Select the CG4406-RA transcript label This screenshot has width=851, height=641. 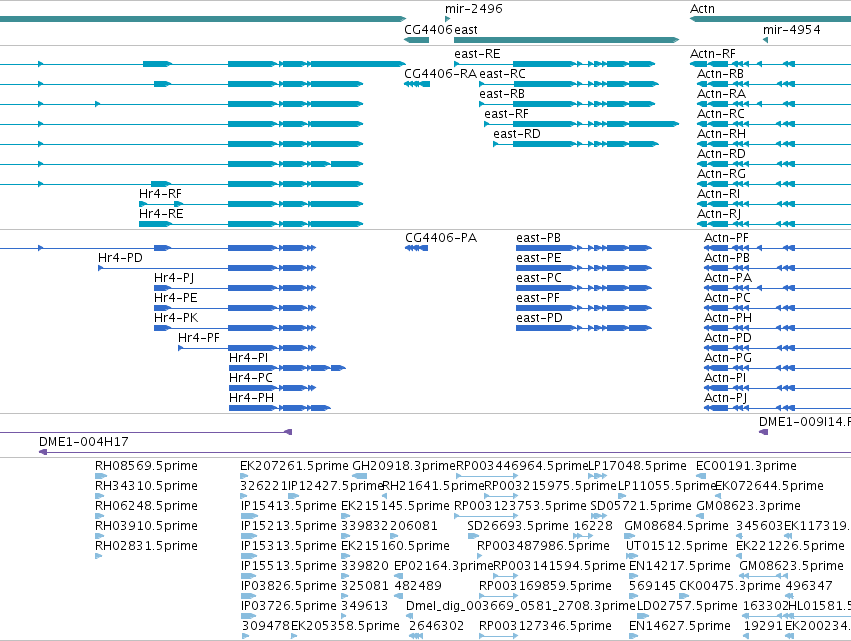[441, 74]
